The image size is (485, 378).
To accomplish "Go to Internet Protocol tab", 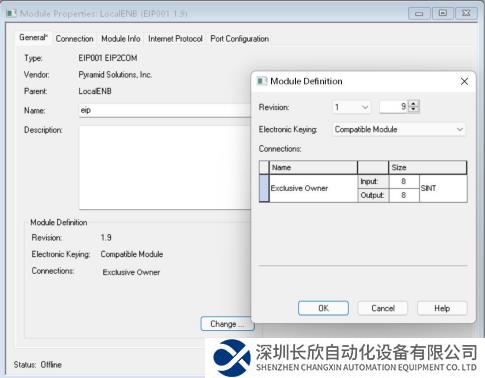I will [175, 39].
